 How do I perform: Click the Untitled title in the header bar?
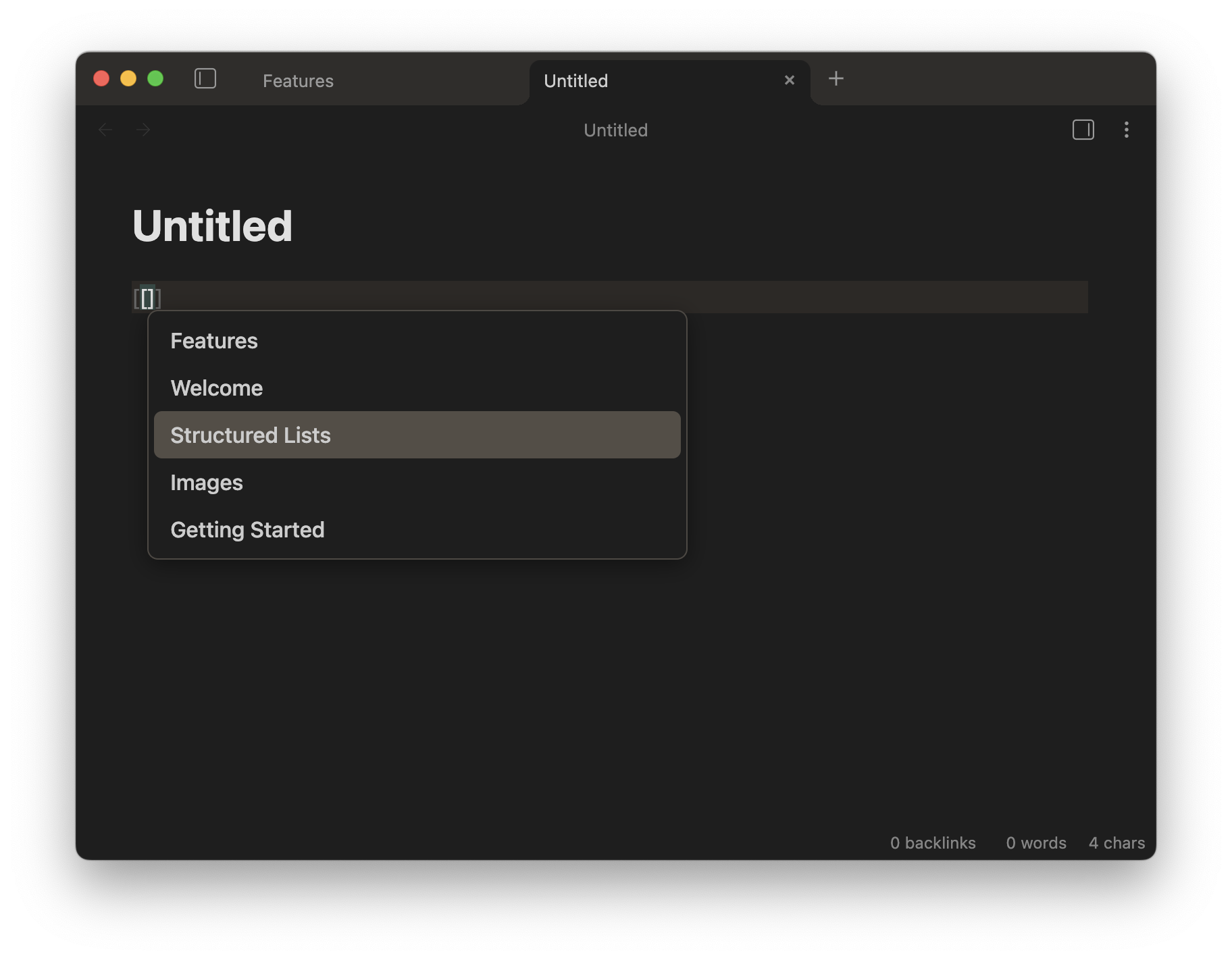pos(615,130)
